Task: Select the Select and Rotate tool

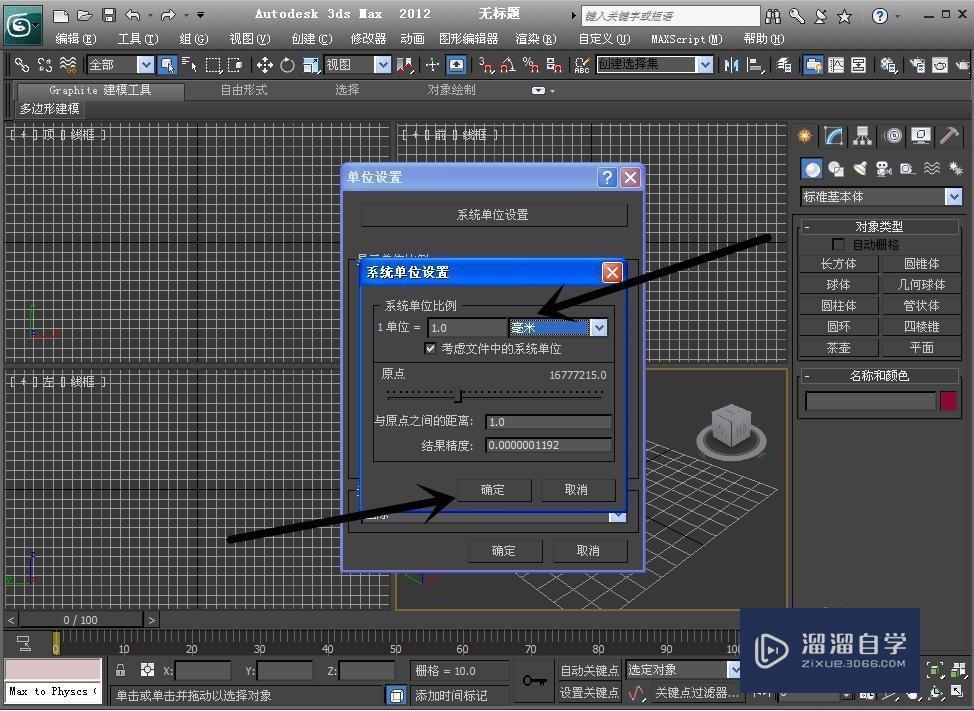Action: pyautogui.click(x=287, y=65)
